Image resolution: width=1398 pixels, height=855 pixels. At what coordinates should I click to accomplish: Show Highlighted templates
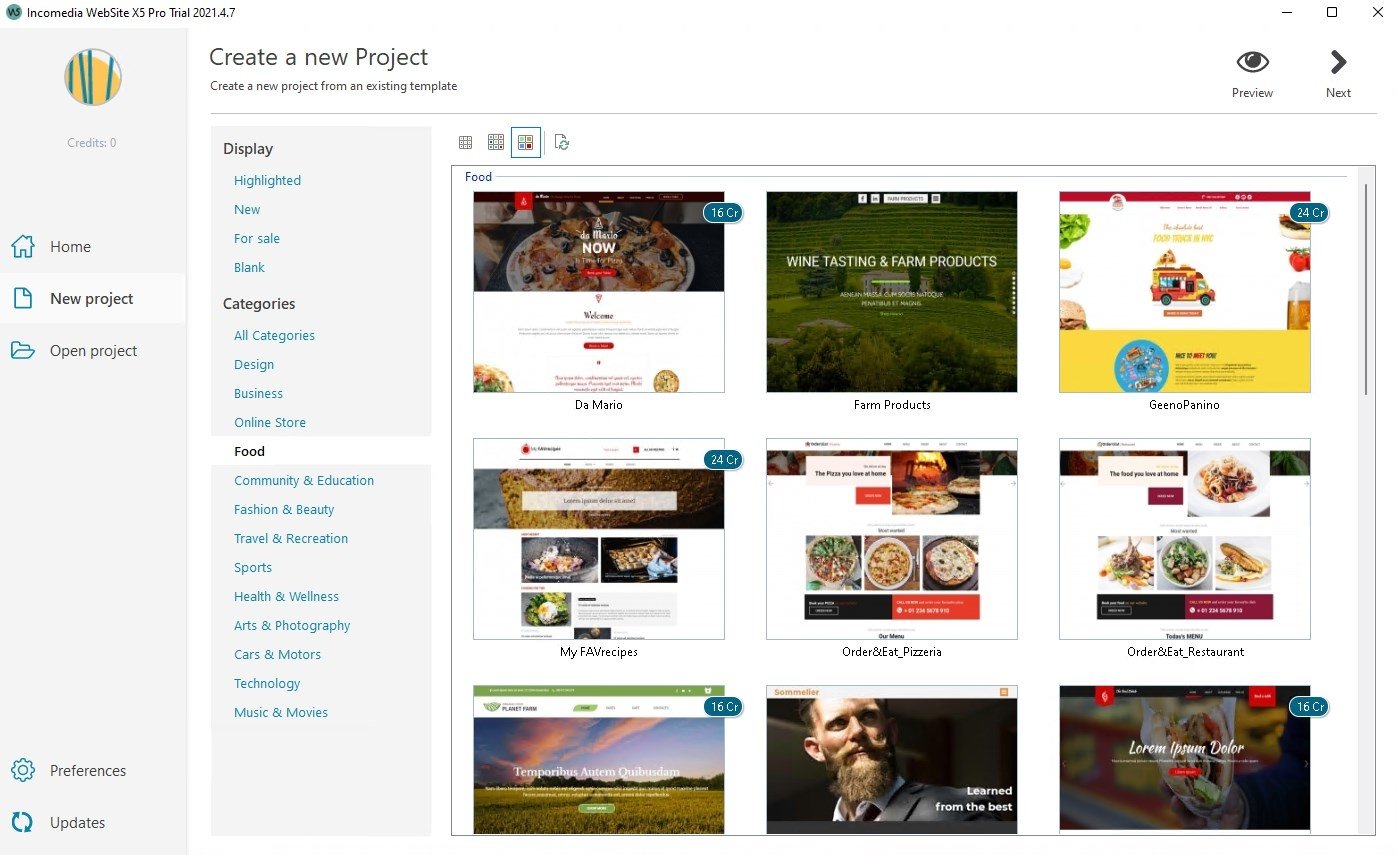267,180
